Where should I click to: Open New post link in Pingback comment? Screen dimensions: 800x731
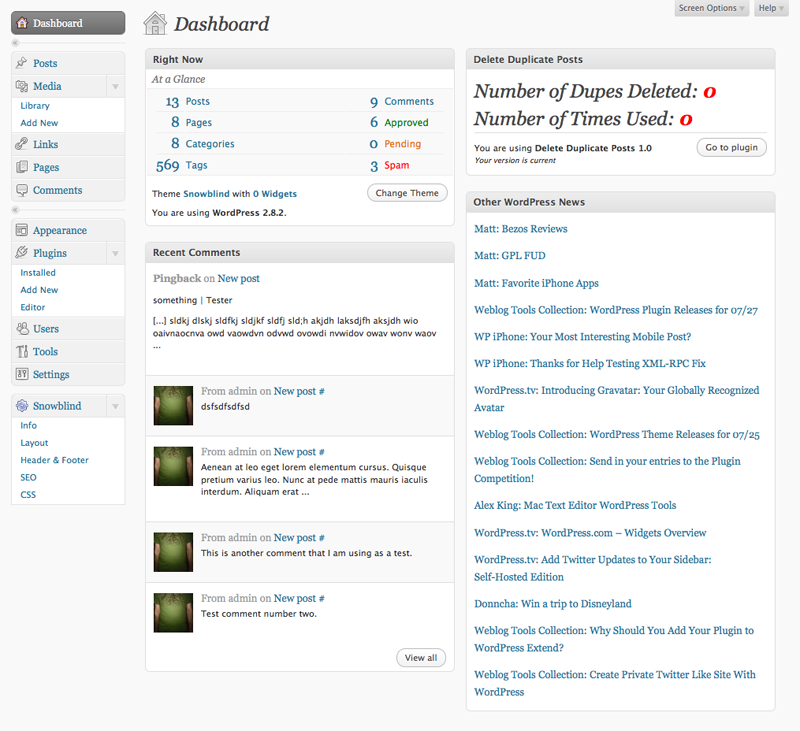click(x=238, y=279)
